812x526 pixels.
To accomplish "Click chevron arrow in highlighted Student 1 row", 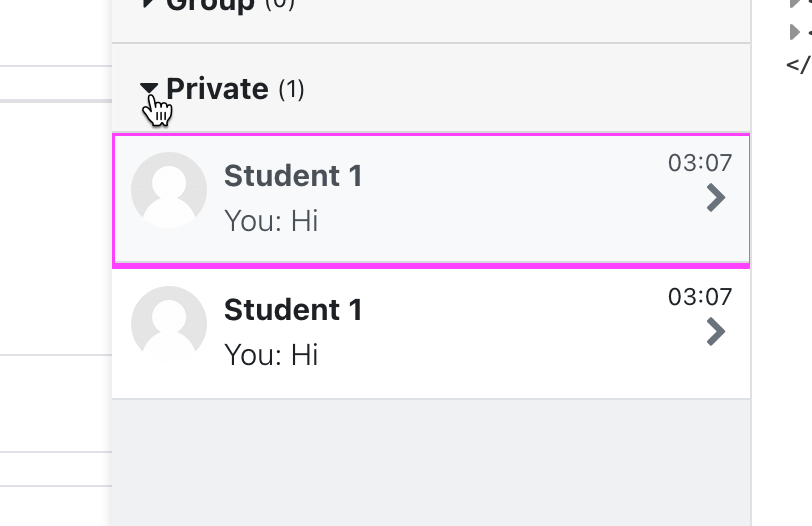I will 716,198.
